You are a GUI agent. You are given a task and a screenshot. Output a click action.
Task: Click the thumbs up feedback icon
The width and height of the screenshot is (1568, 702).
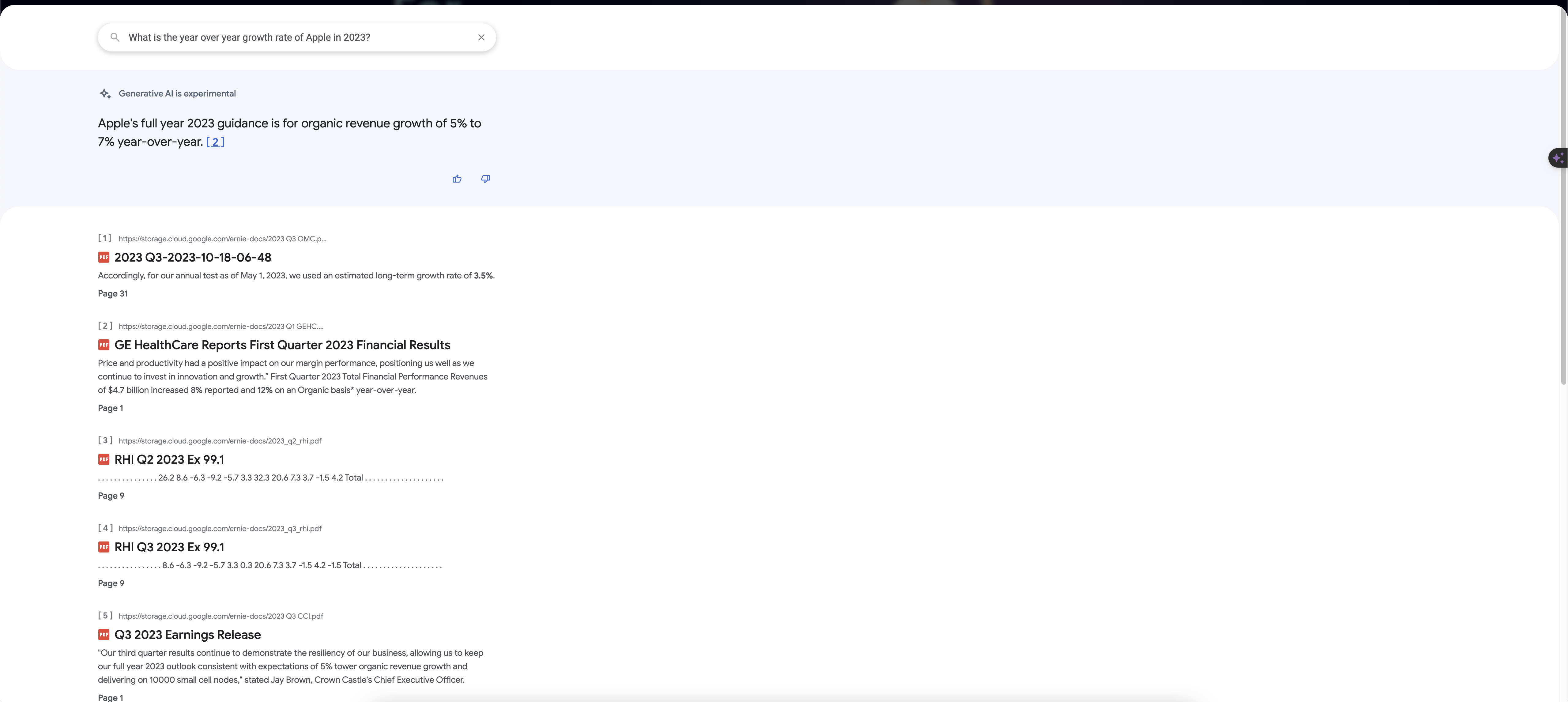point(457,179)
